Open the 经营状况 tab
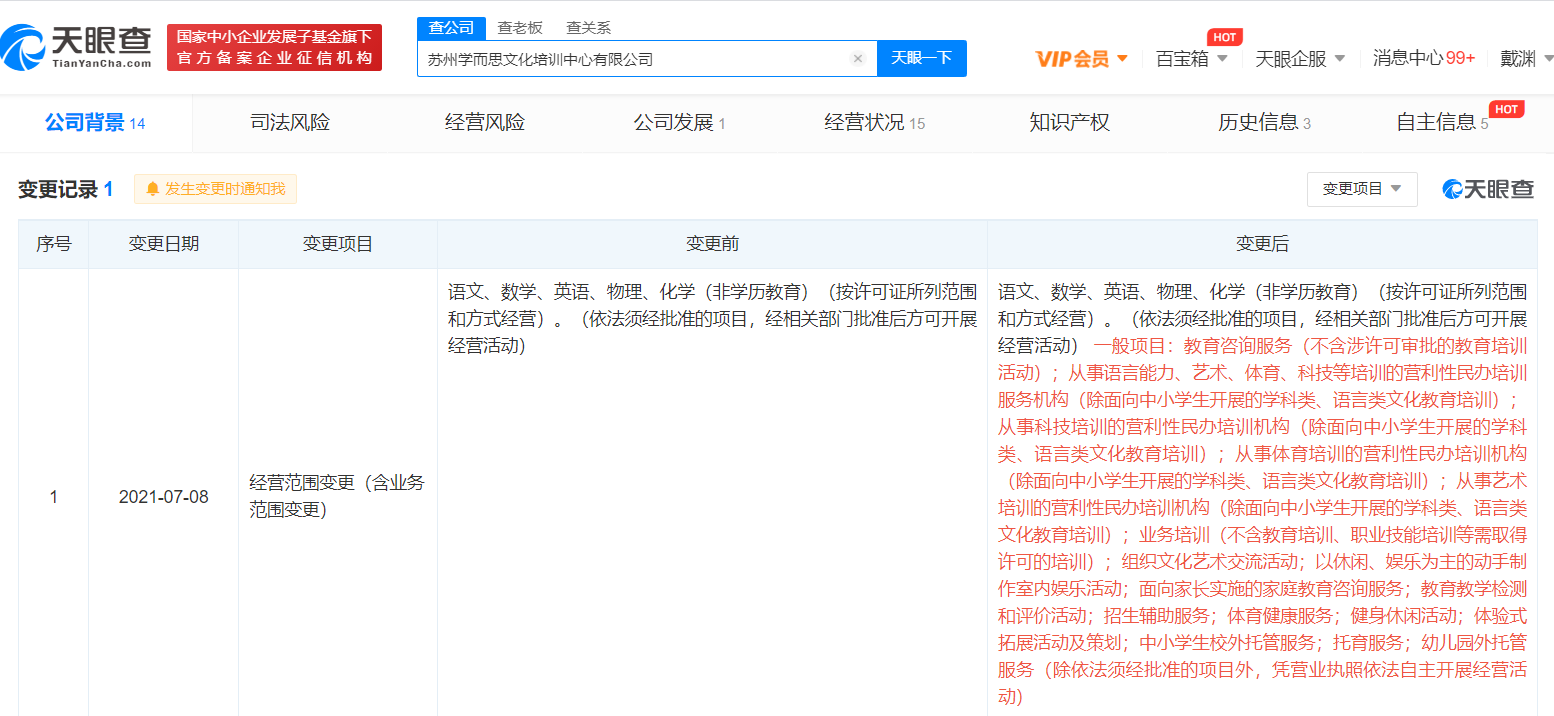This screenshot has width=1554, height=716. point(874,123)
